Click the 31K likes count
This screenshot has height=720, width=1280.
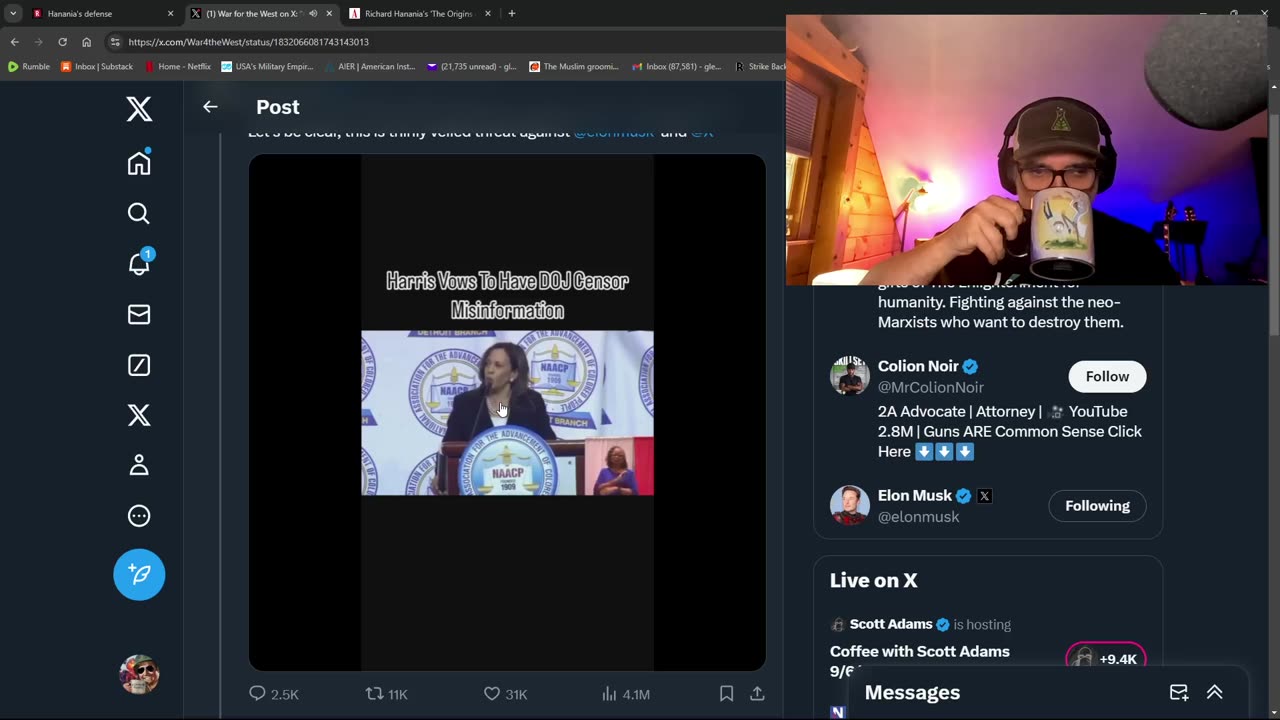[x=516, y=694]
